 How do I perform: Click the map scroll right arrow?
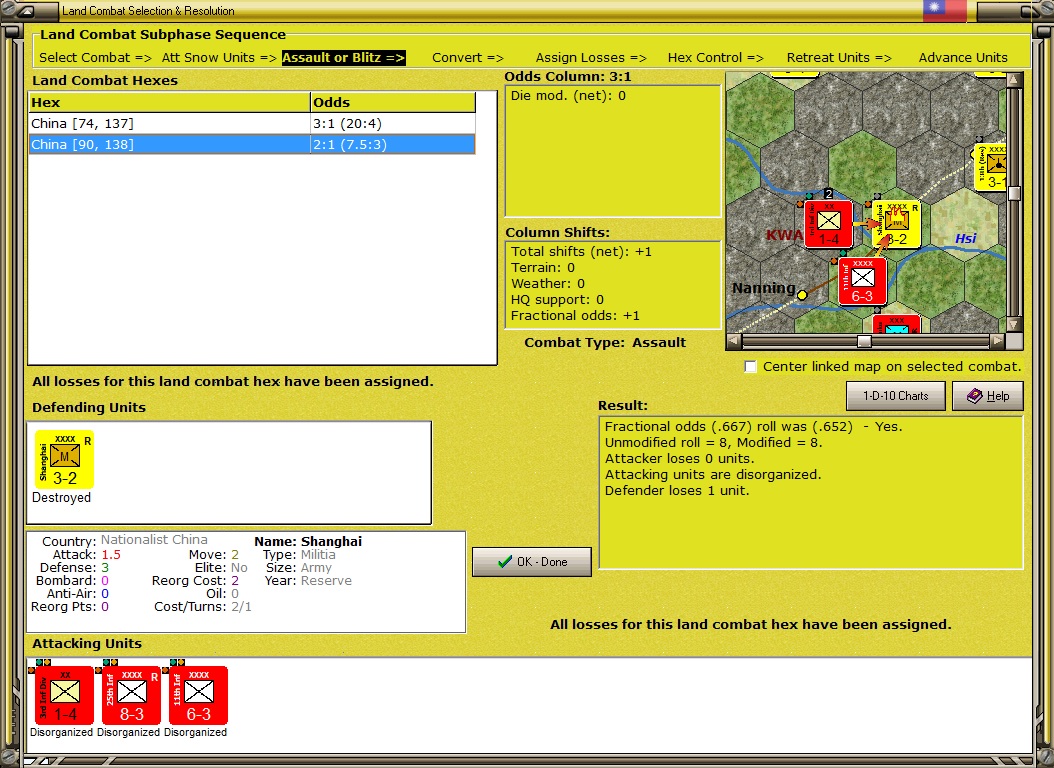click(x=998, y=341)
